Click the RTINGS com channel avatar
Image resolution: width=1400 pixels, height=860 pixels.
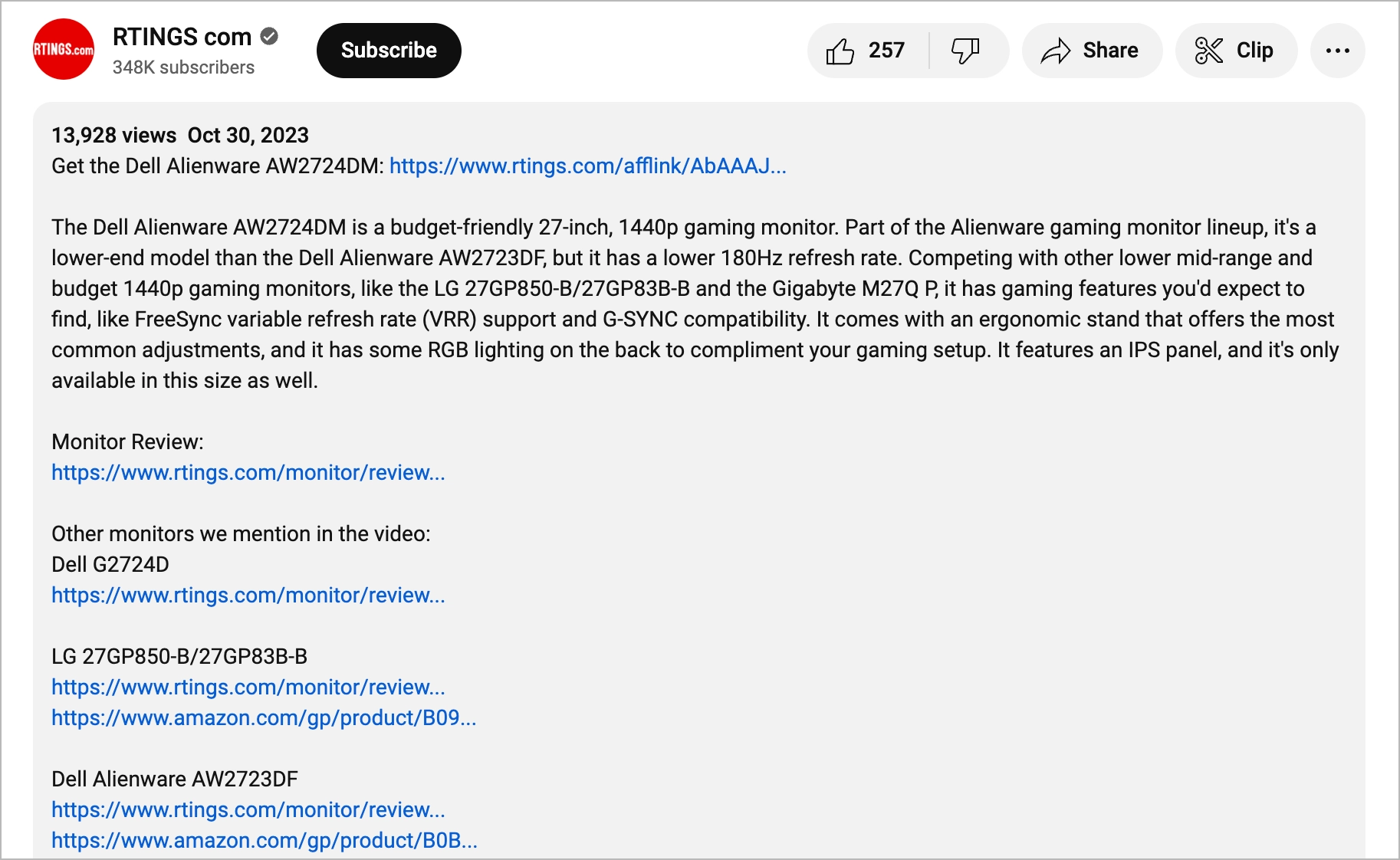(x=64, y=48)
